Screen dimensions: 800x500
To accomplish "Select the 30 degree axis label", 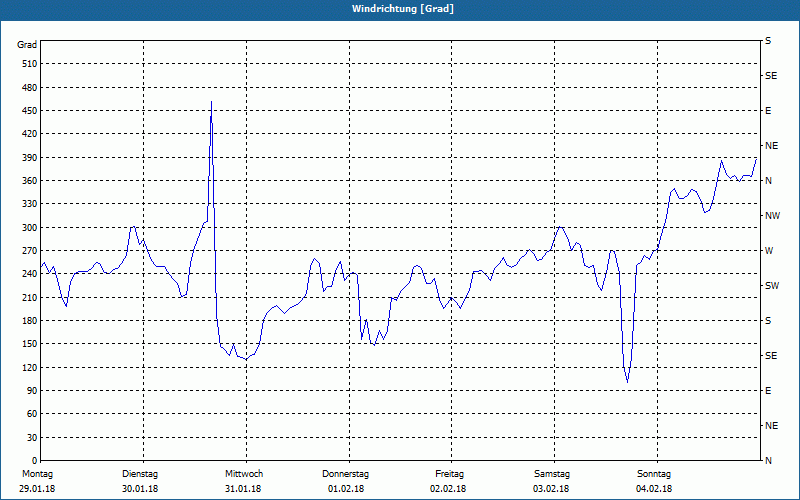I will (32, 437).
